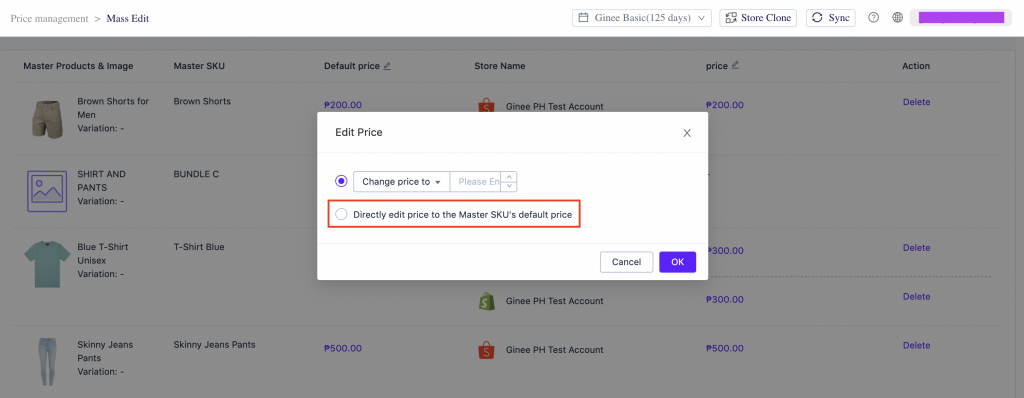Click the Brown Shorts default price ₱200.00
Image resolution: width=1024 pixels, height=398 pixels.
pyautogui.click(x=343, y=105)
